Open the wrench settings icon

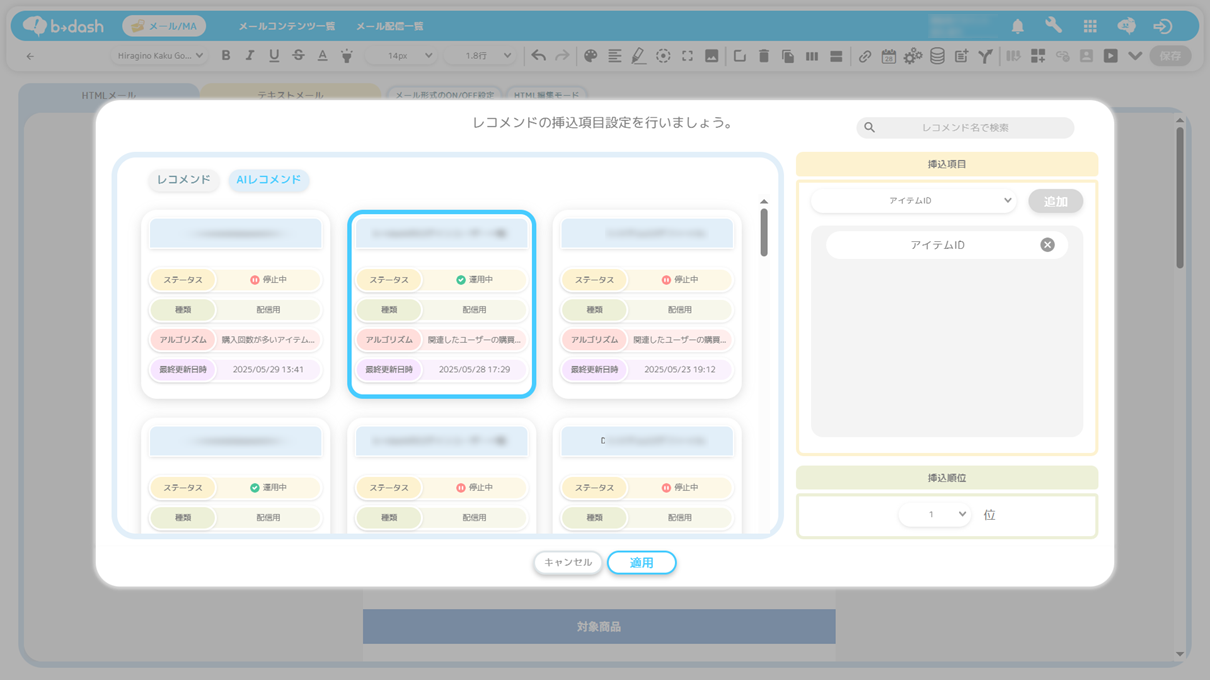point(1053,26)
